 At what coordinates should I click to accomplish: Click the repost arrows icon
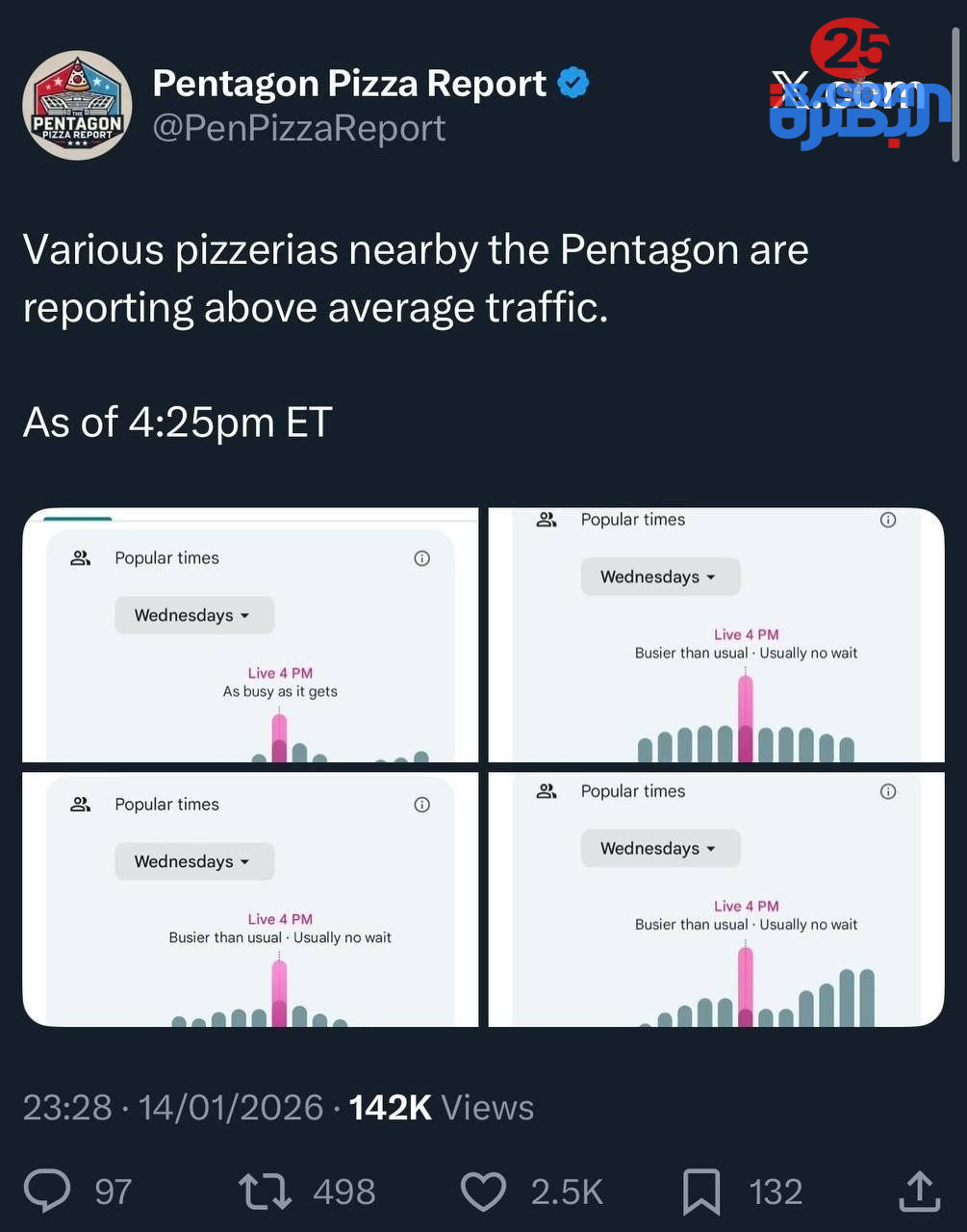[x=266, y=1191]
